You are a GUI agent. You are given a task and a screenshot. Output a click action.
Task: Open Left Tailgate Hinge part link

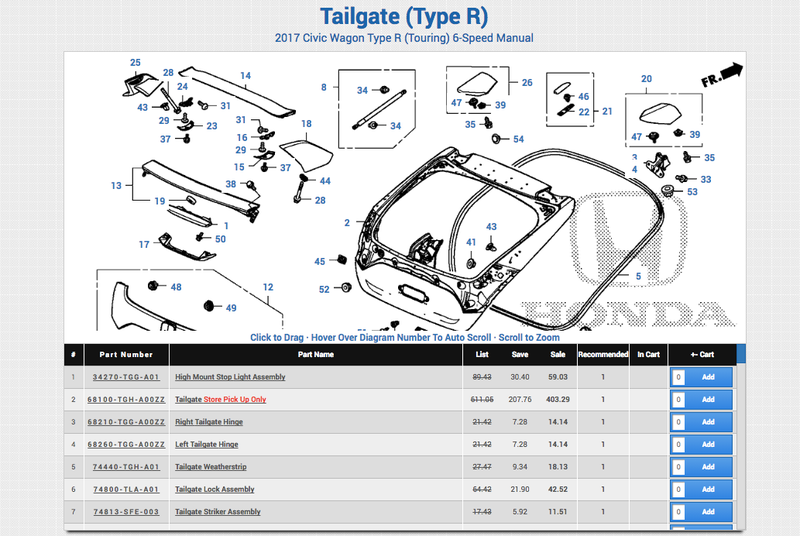(207, 444)
